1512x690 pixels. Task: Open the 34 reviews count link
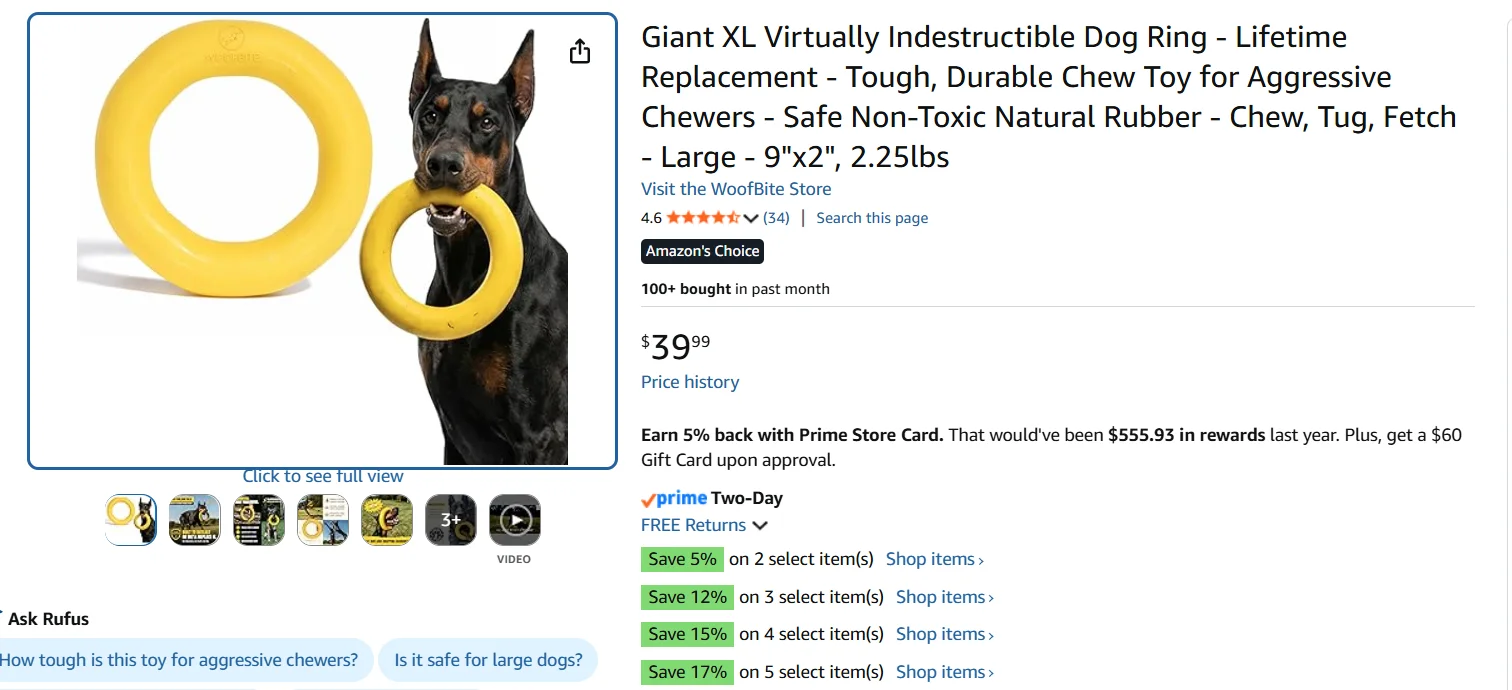point(776,218)
